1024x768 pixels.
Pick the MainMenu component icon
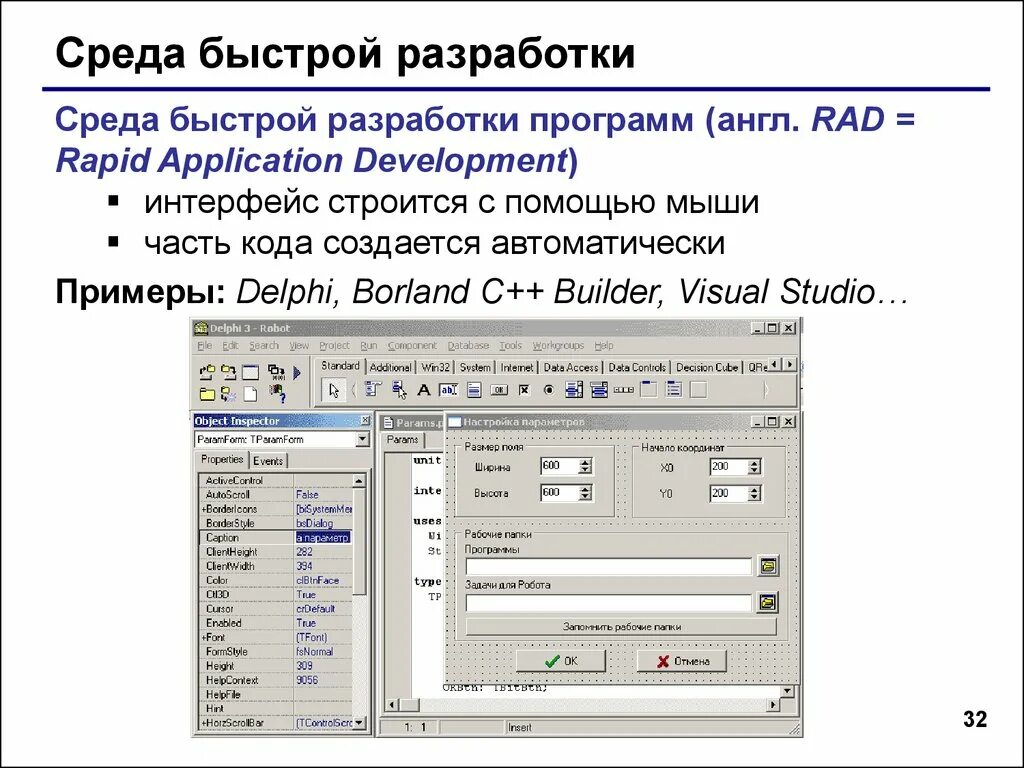pos(373,390)
